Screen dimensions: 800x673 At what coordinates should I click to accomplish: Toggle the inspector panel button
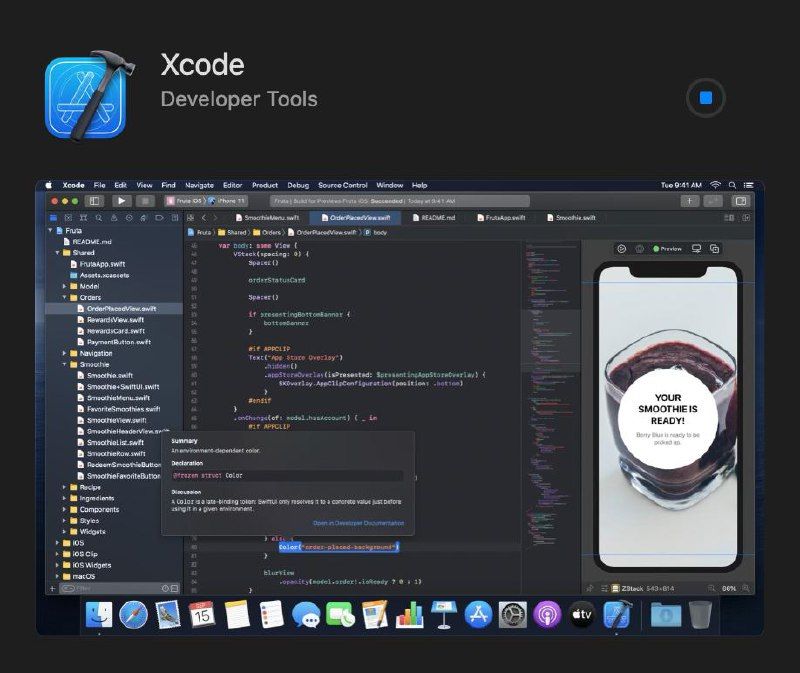point(741,201)
